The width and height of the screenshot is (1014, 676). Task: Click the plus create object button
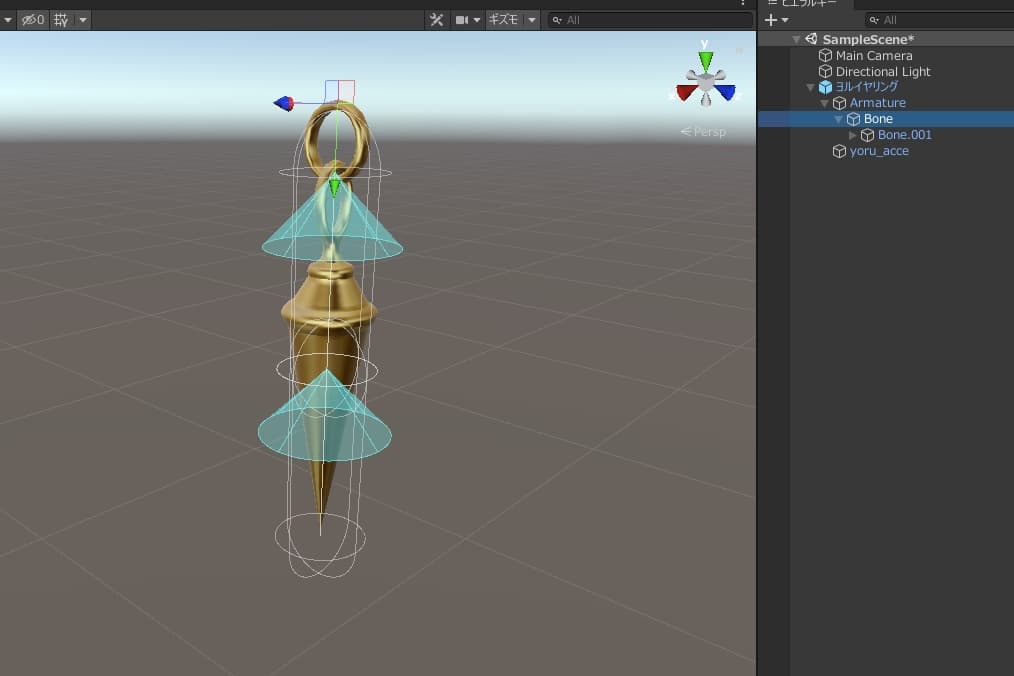tap(770, 20)
